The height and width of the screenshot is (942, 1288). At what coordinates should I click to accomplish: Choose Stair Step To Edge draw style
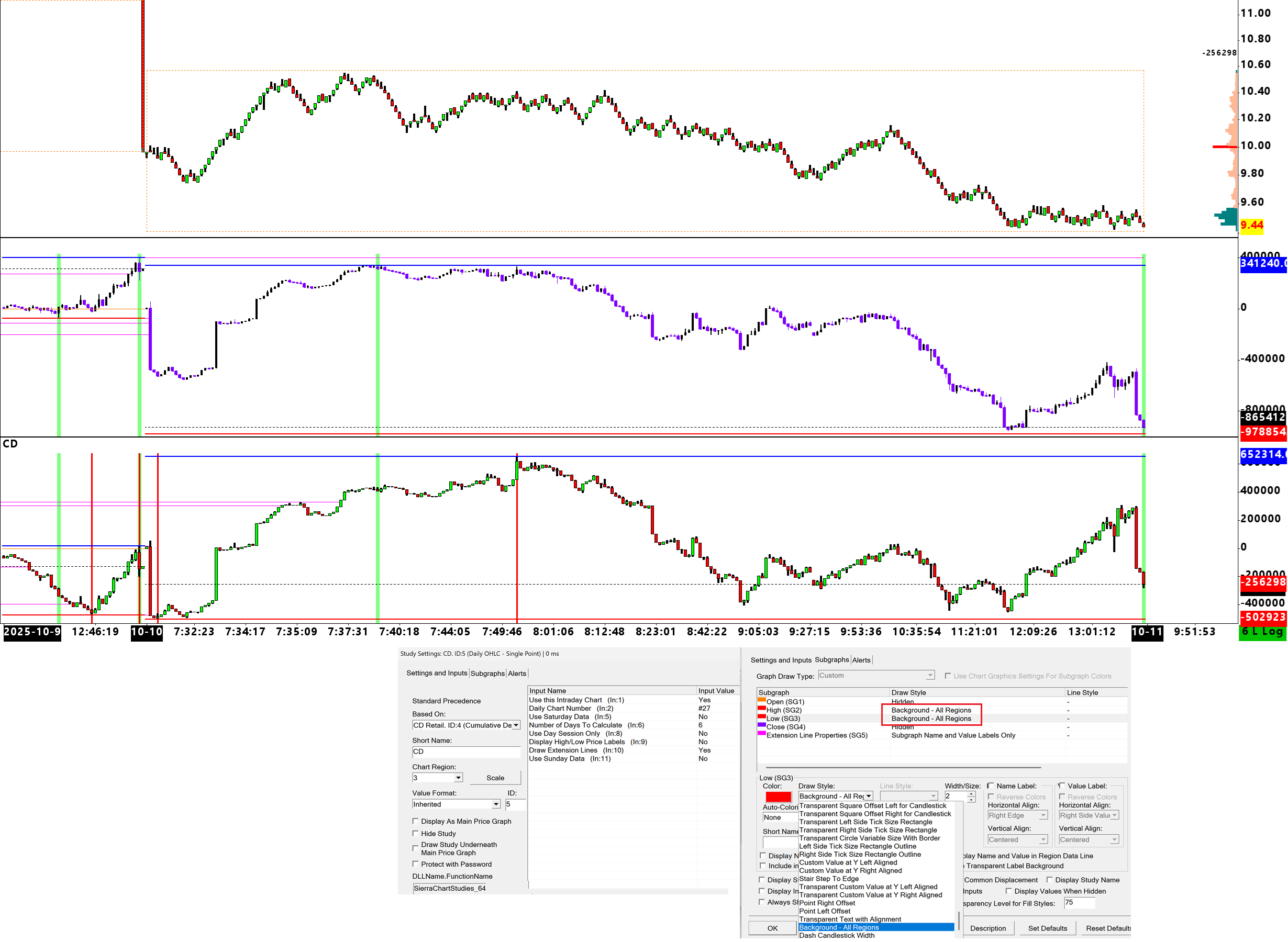coord(828,879)
